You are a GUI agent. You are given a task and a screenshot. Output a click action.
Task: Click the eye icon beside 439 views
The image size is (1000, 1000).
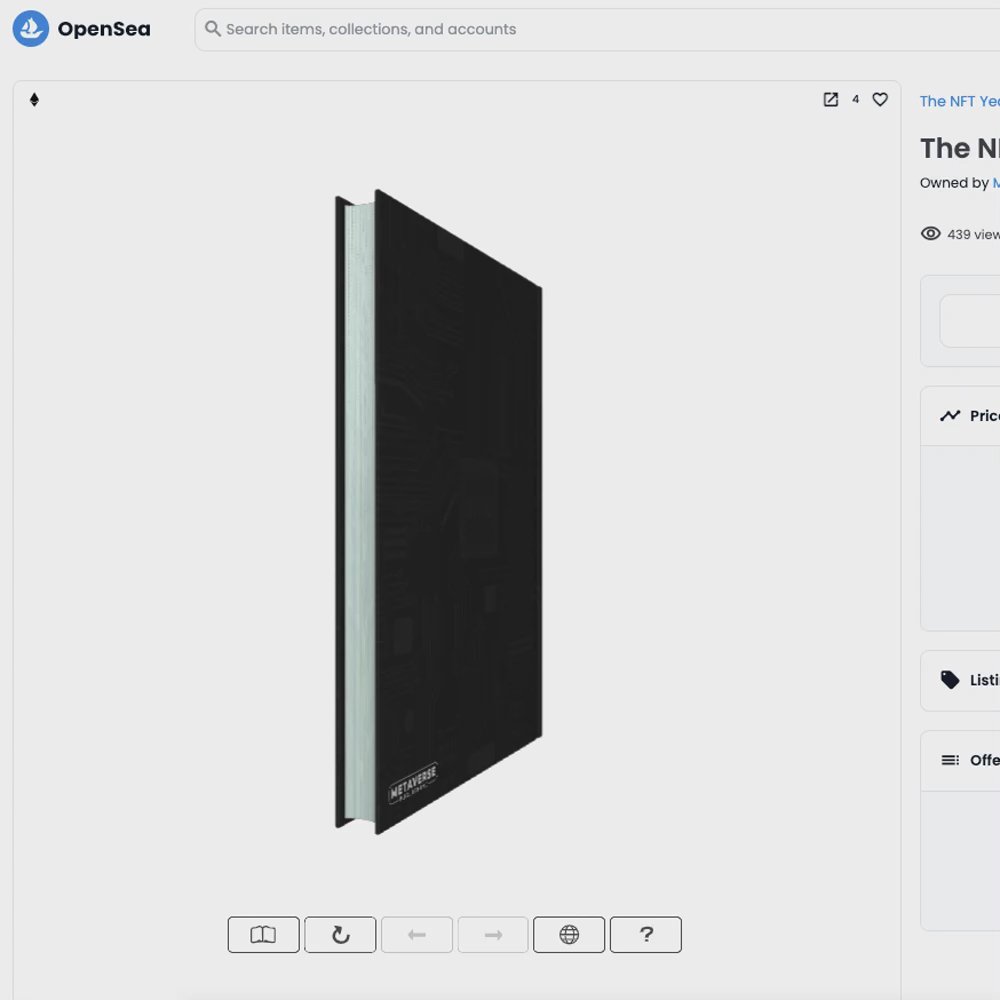point(930,233)
